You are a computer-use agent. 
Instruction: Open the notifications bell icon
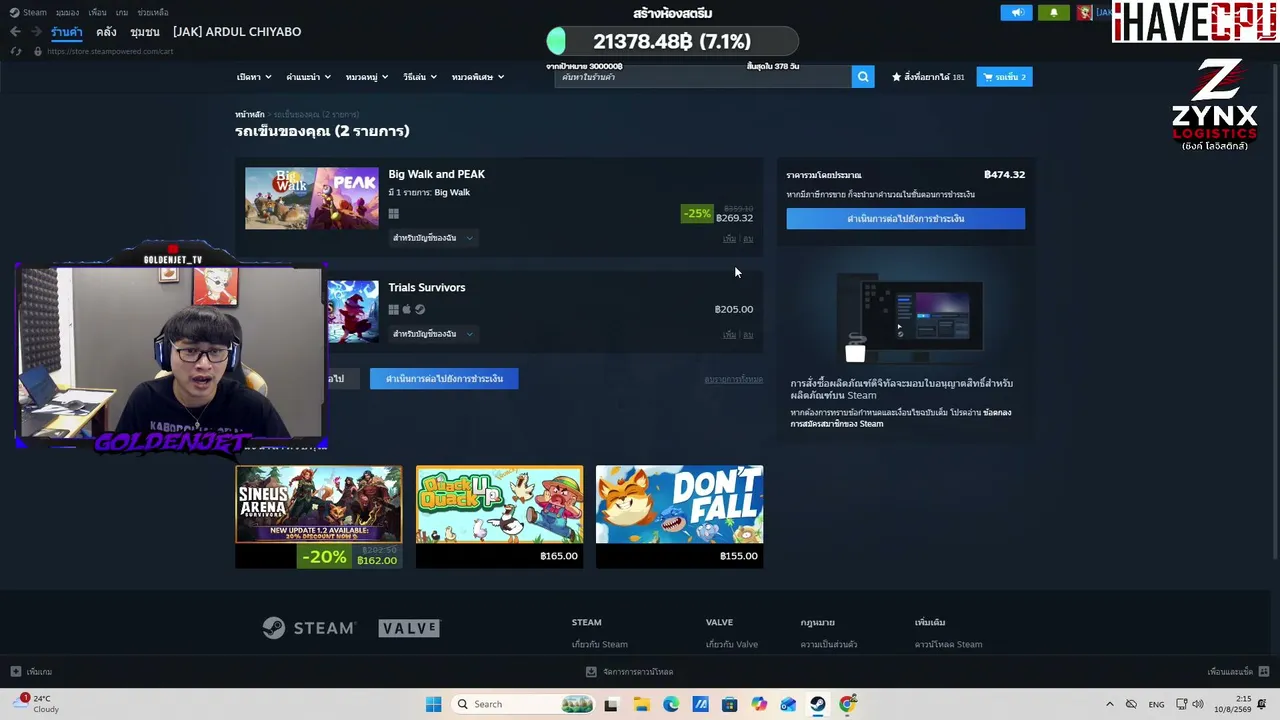[1053, 13]
